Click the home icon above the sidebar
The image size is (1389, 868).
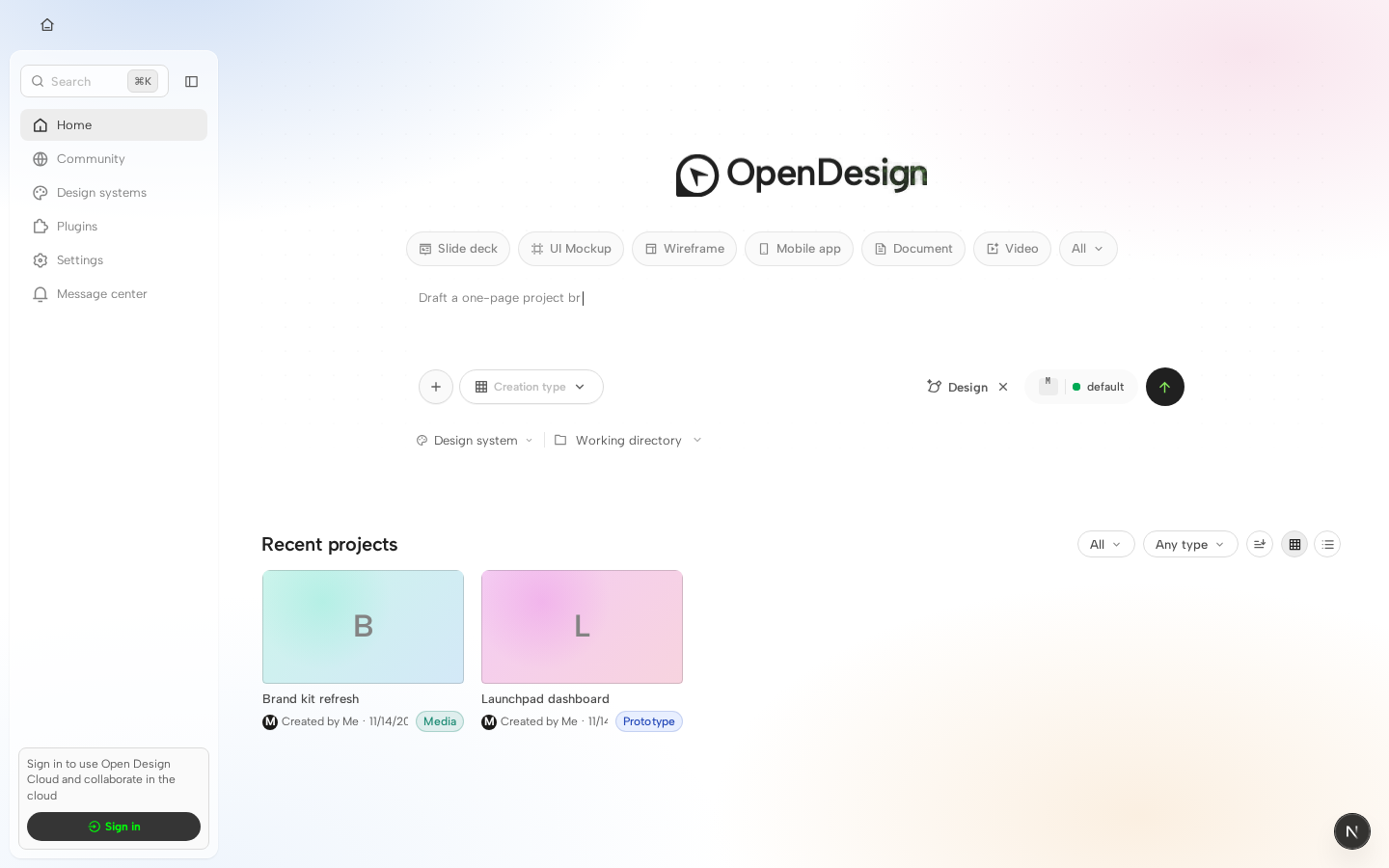[47, 25]
